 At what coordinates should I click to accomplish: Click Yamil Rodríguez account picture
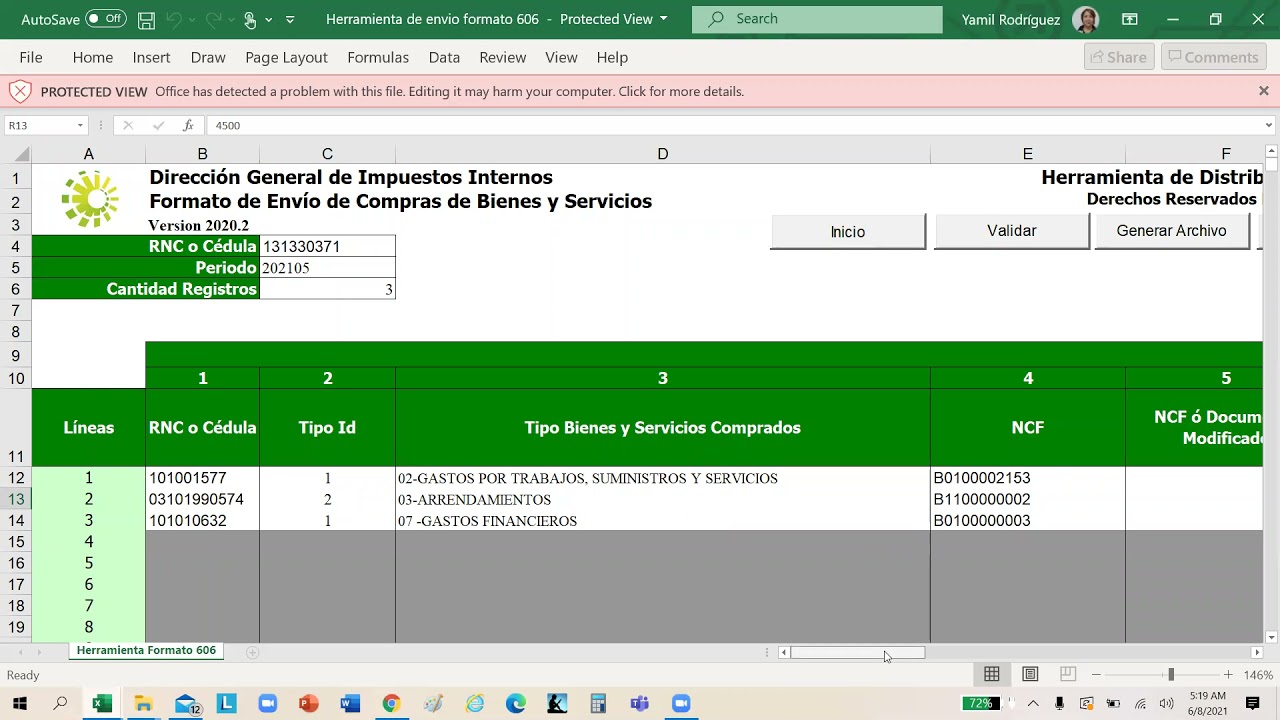1085,19
